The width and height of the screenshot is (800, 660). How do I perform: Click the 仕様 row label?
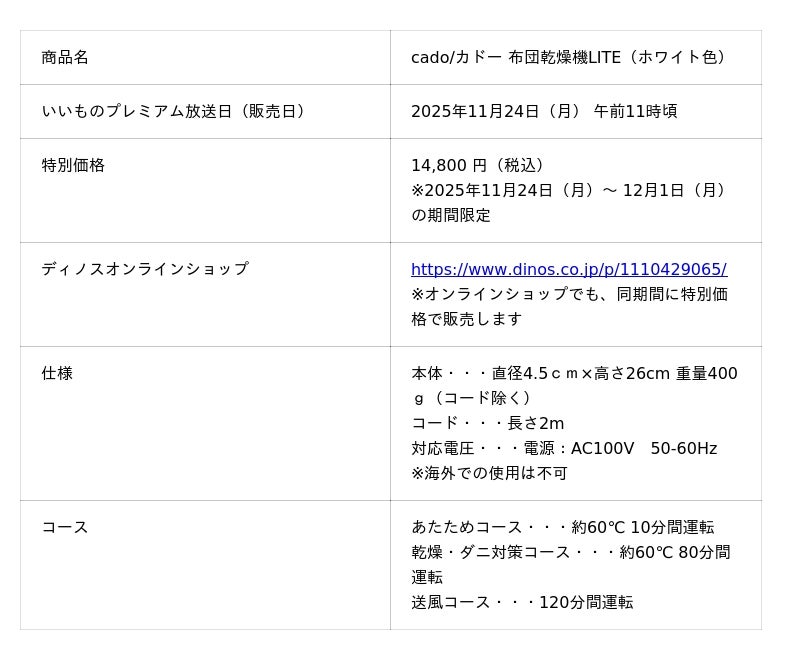57,373
